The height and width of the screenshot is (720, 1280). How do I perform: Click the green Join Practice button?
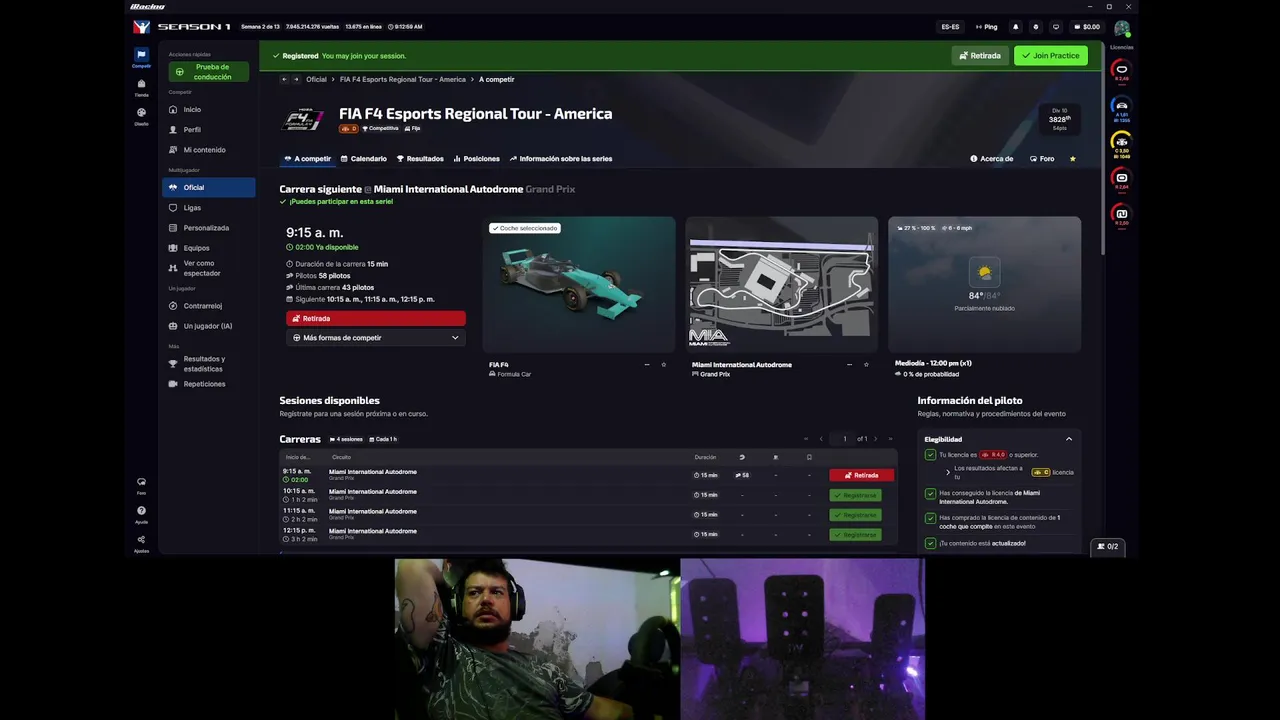[x=1050, y=56]
